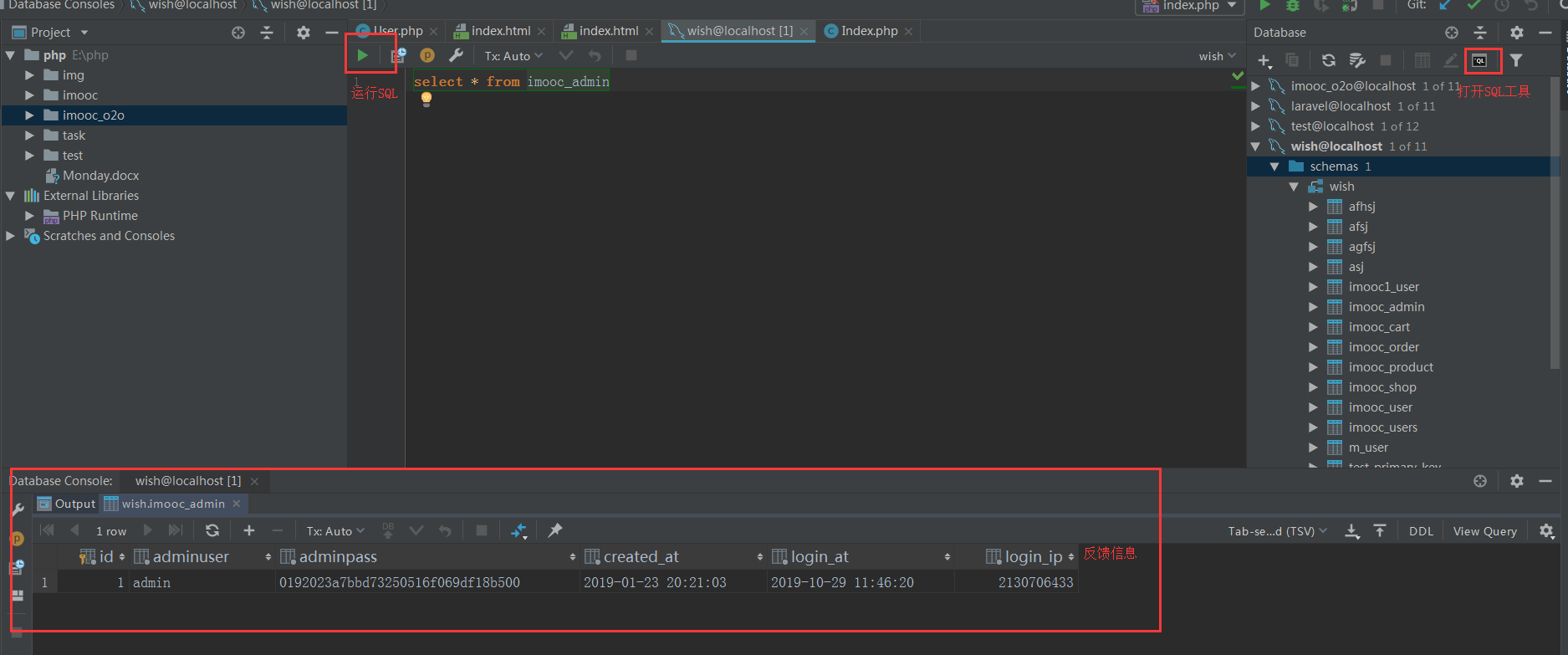The height and width of the screenshot is (655, 1568).
Task: Debug index.php with bug icon
Action: coord(1293,5)
